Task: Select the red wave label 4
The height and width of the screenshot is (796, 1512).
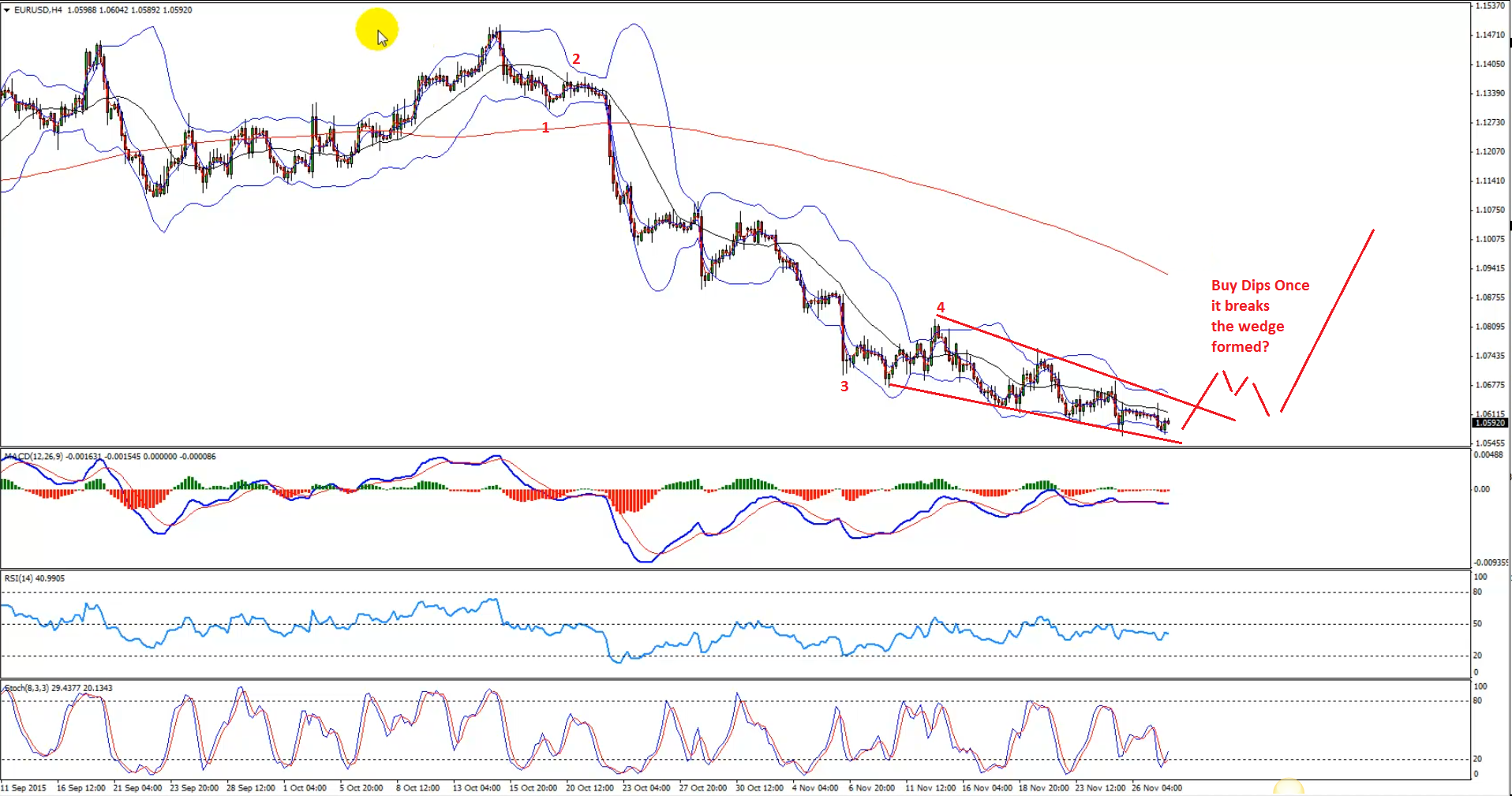Action: (x=941, y=308)
